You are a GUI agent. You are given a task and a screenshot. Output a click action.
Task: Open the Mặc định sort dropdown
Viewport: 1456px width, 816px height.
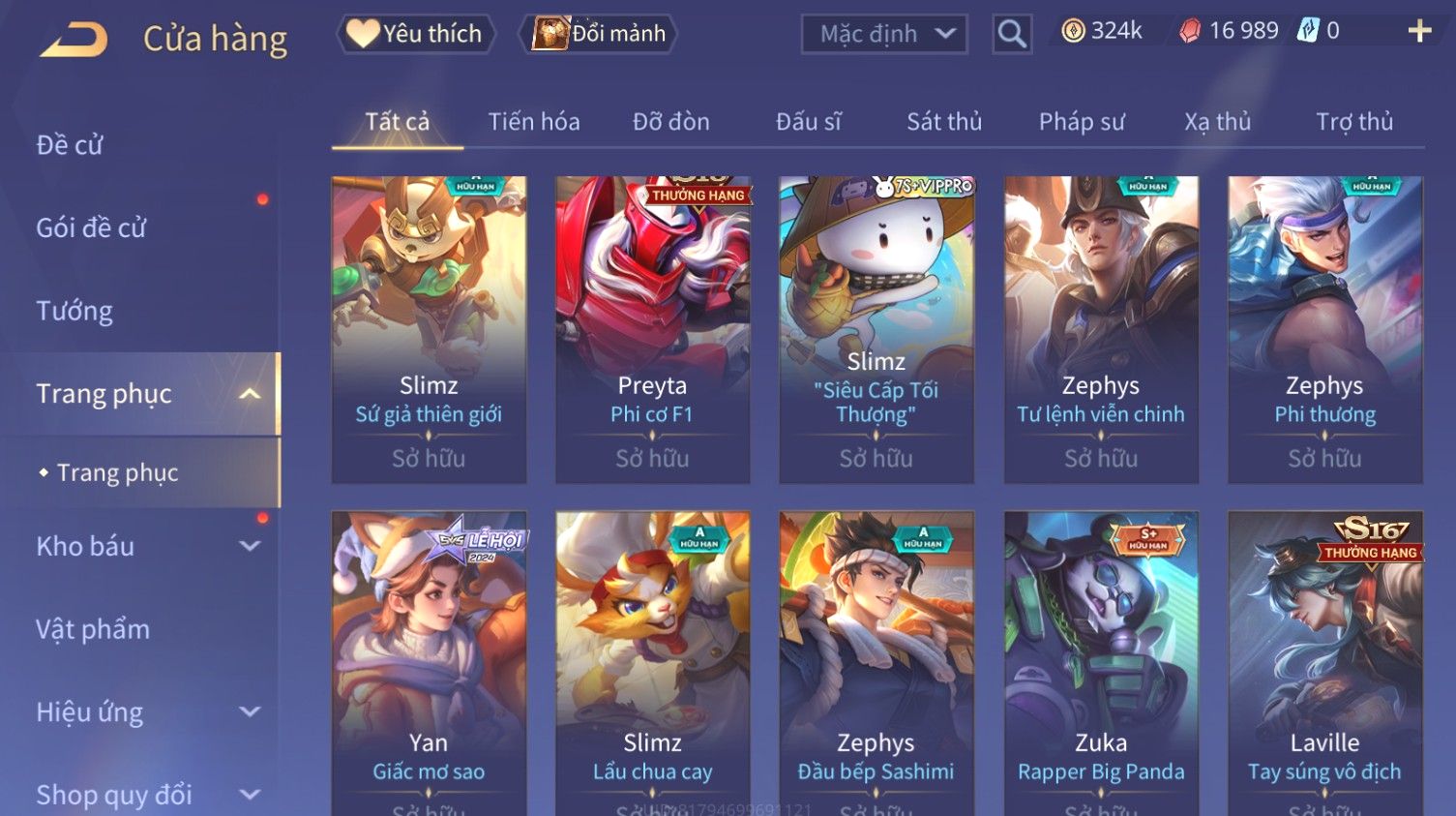pyautogui.click(x=884, y=34)
